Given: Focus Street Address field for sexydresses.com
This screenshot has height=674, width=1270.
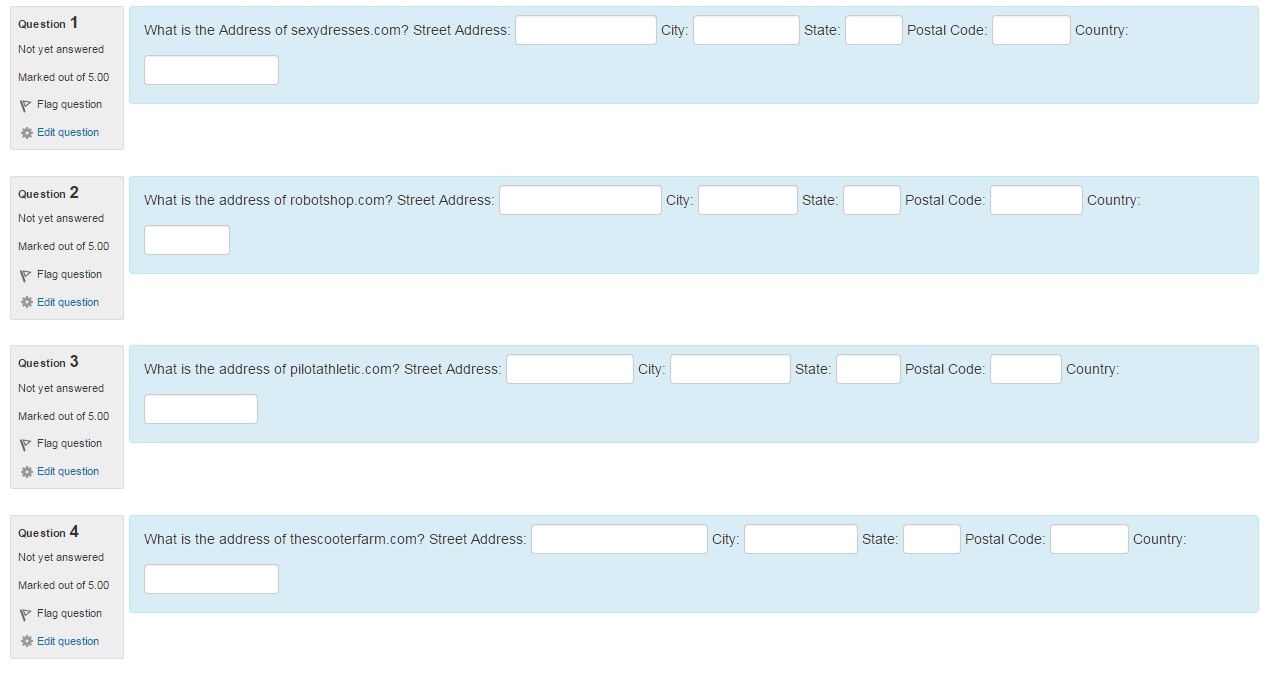Looking at the screenshot, I should (586, 30).
